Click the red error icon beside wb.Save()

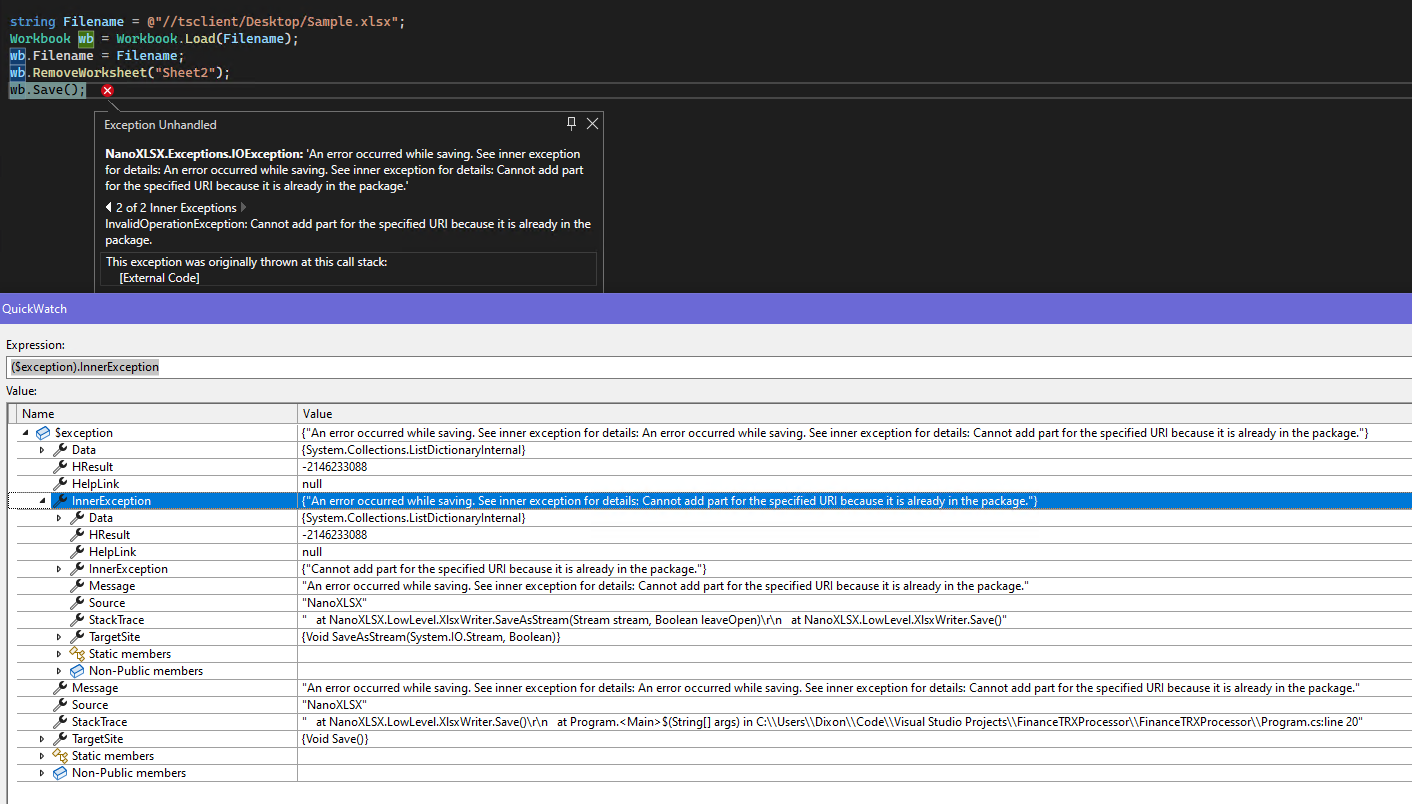[107, 90]
